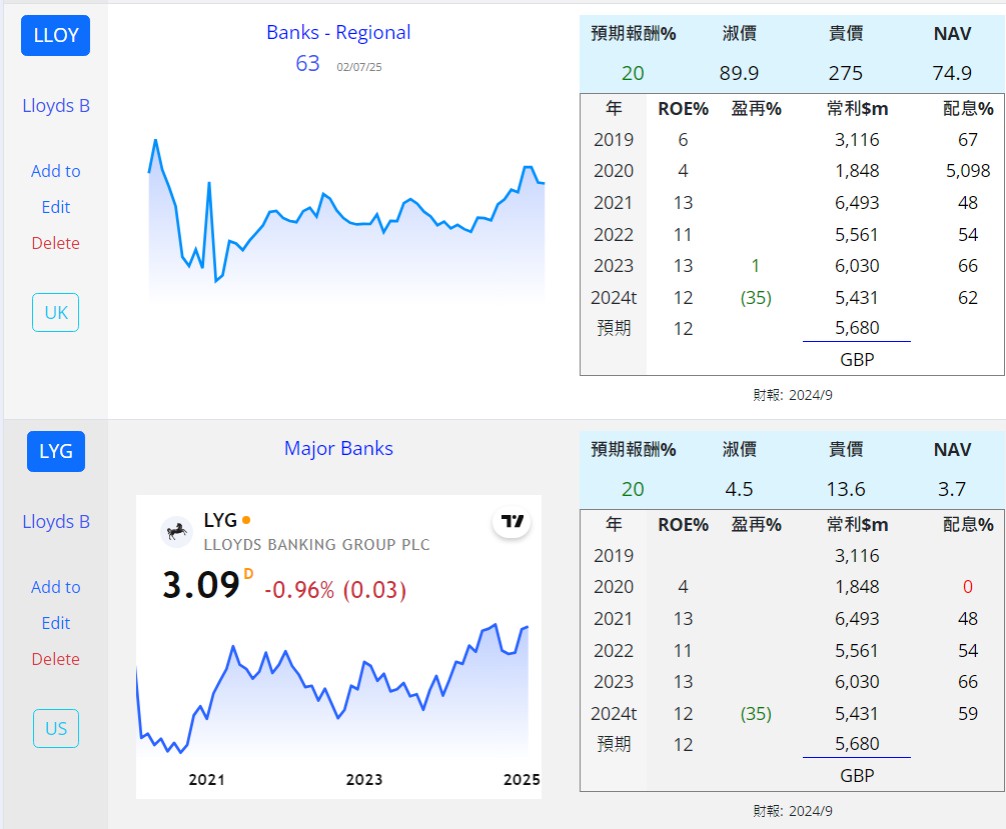The height and width of the screenshot is (829, 1006).
Task: Click LLOY NAV value 74.9
Action: (x=952, y=73)
